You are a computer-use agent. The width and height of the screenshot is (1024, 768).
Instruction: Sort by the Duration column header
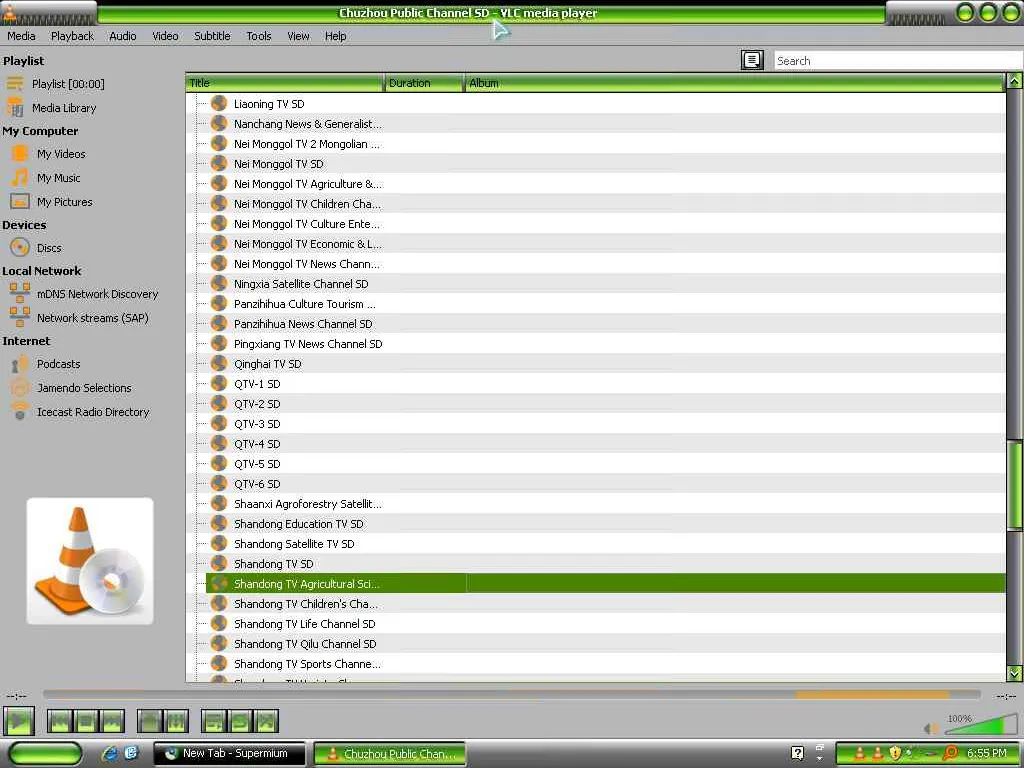coord(424,83)
